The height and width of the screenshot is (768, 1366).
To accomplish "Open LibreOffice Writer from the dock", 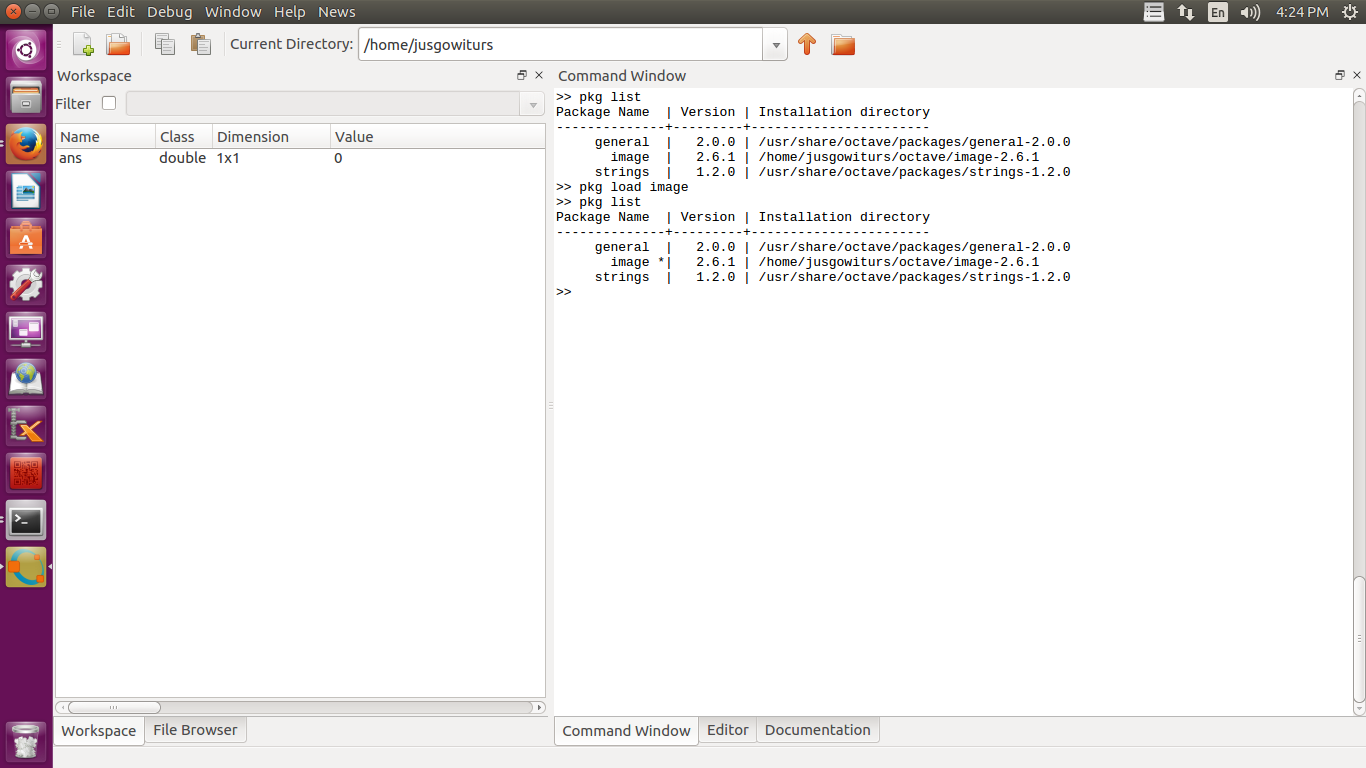I will (x=26, y=191).
